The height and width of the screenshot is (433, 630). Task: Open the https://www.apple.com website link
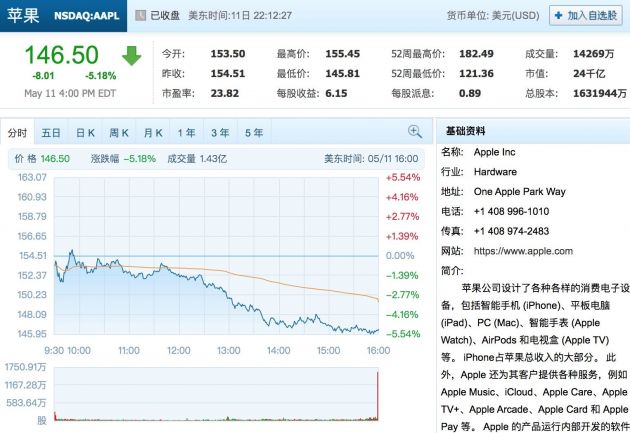point(523,251)
